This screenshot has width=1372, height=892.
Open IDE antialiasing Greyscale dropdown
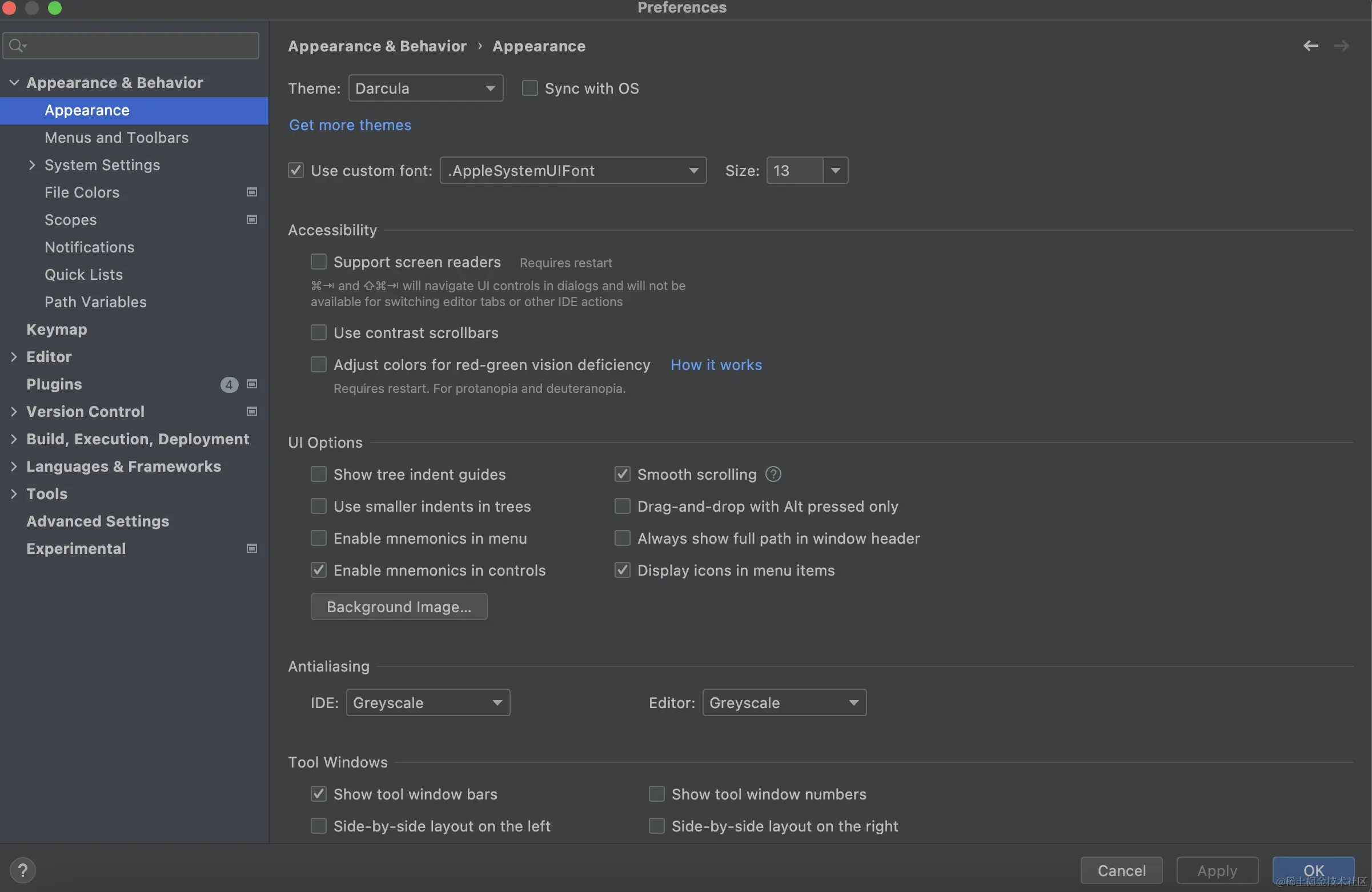428,702
